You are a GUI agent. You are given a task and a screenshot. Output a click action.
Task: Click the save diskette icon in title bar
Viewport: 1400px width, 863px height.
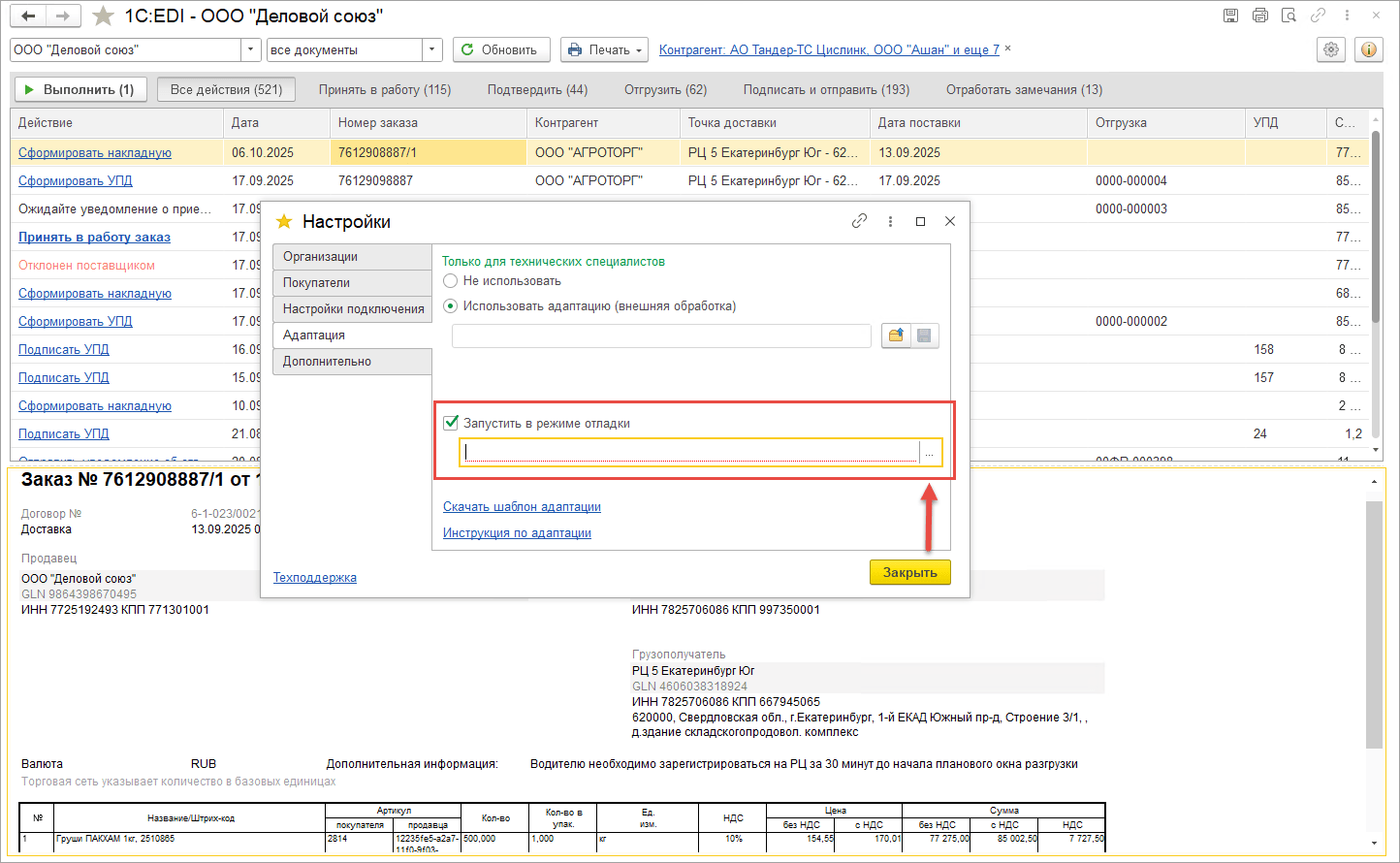pyautogui.click(x=1230, y=16)
